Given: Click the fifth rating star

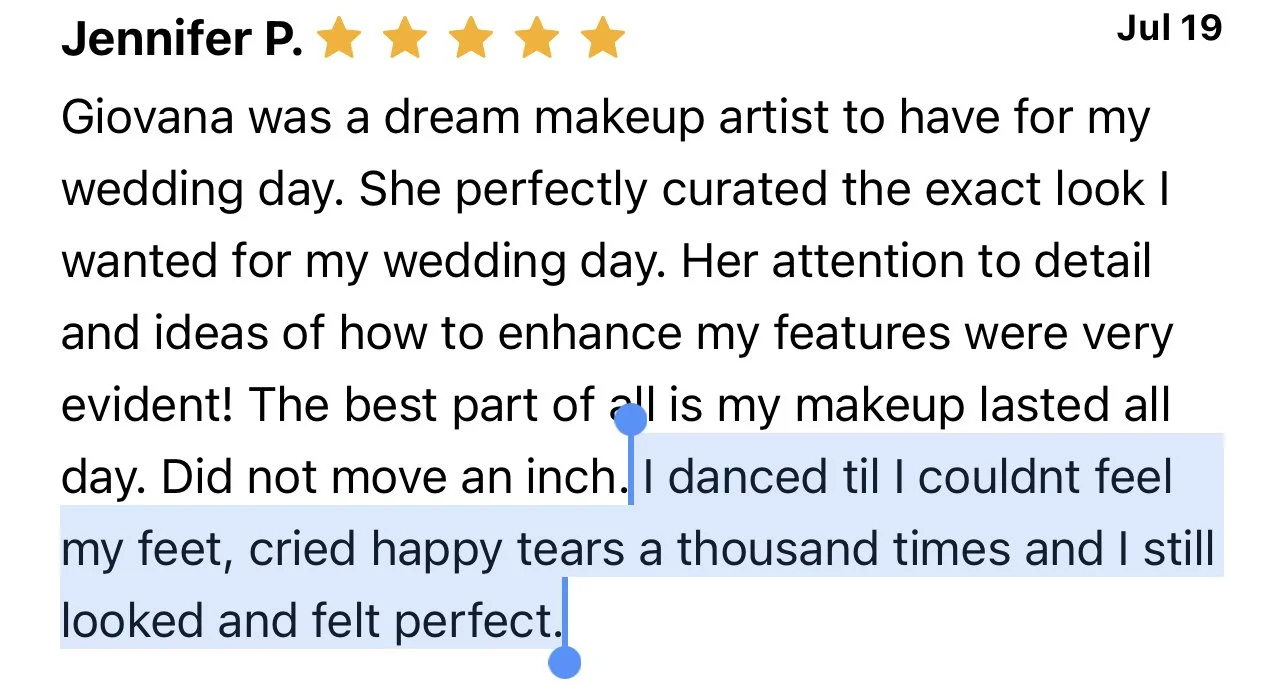Looking at the screenshot, I should click(x=603, y=41).
